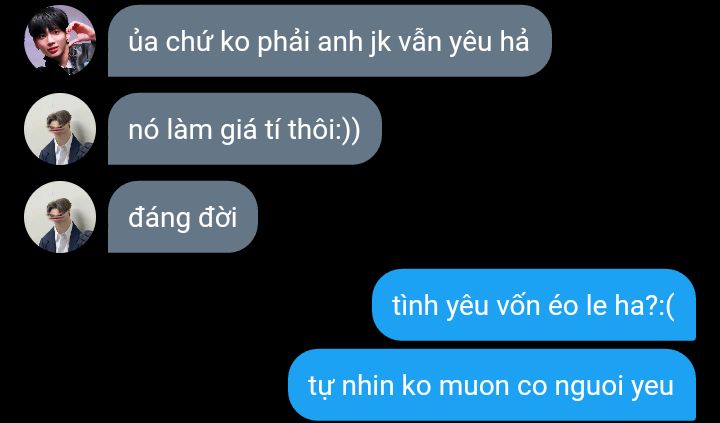Select the 'nó làm giá tí thôi:))' bubble

pos(245,129)
